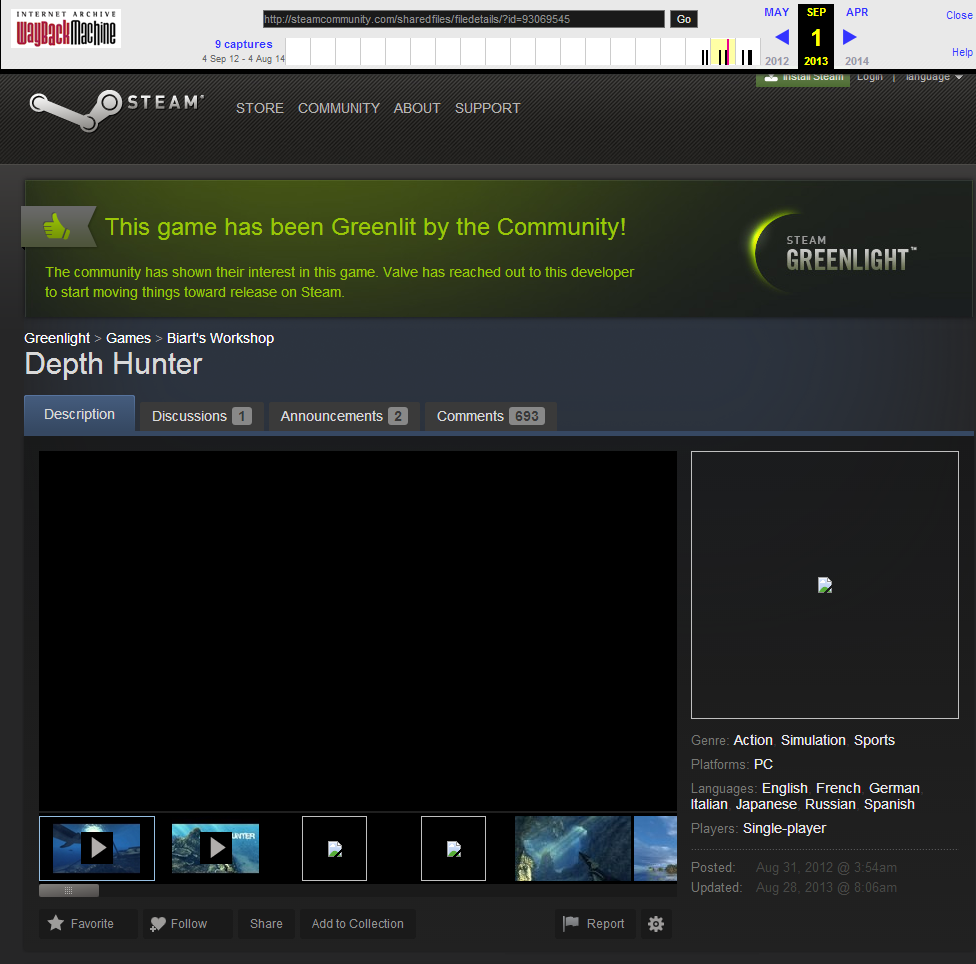Click the Japanese language link
976x964 pixels.
(766, 804)
